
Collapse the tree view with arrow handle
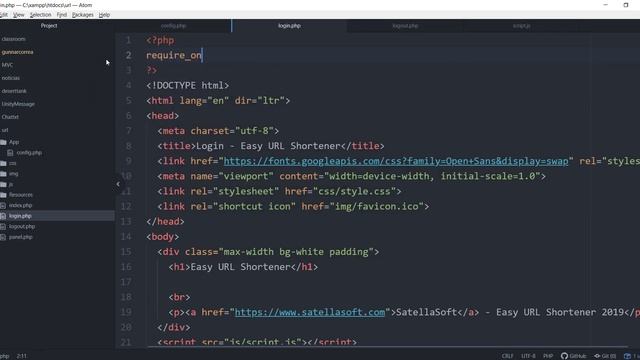pos(118,184)
